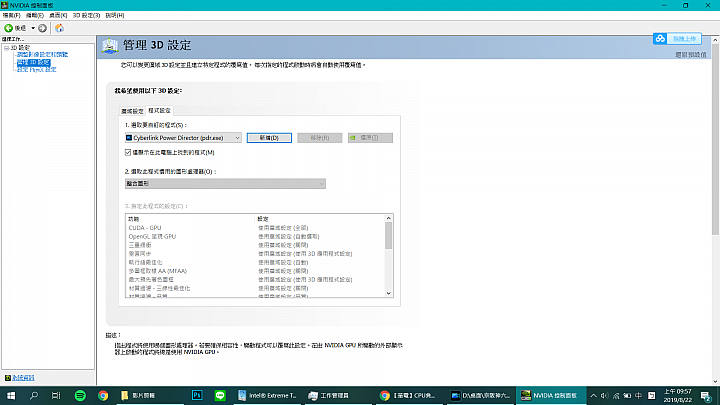
Task: Open the preferred graphics processor dropdown
Action: (x=225, y=184)
